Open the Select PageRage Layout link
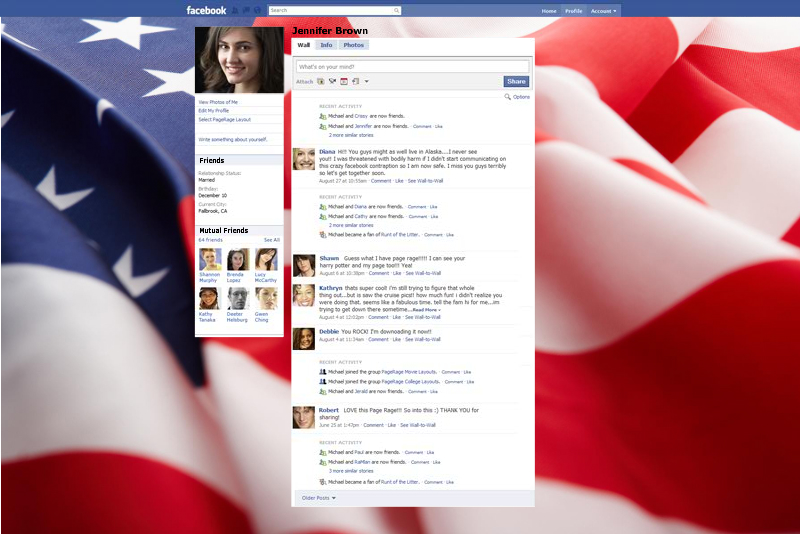This screenshot has height=534, width=800. pyautogui.click(x=225, y=119)
